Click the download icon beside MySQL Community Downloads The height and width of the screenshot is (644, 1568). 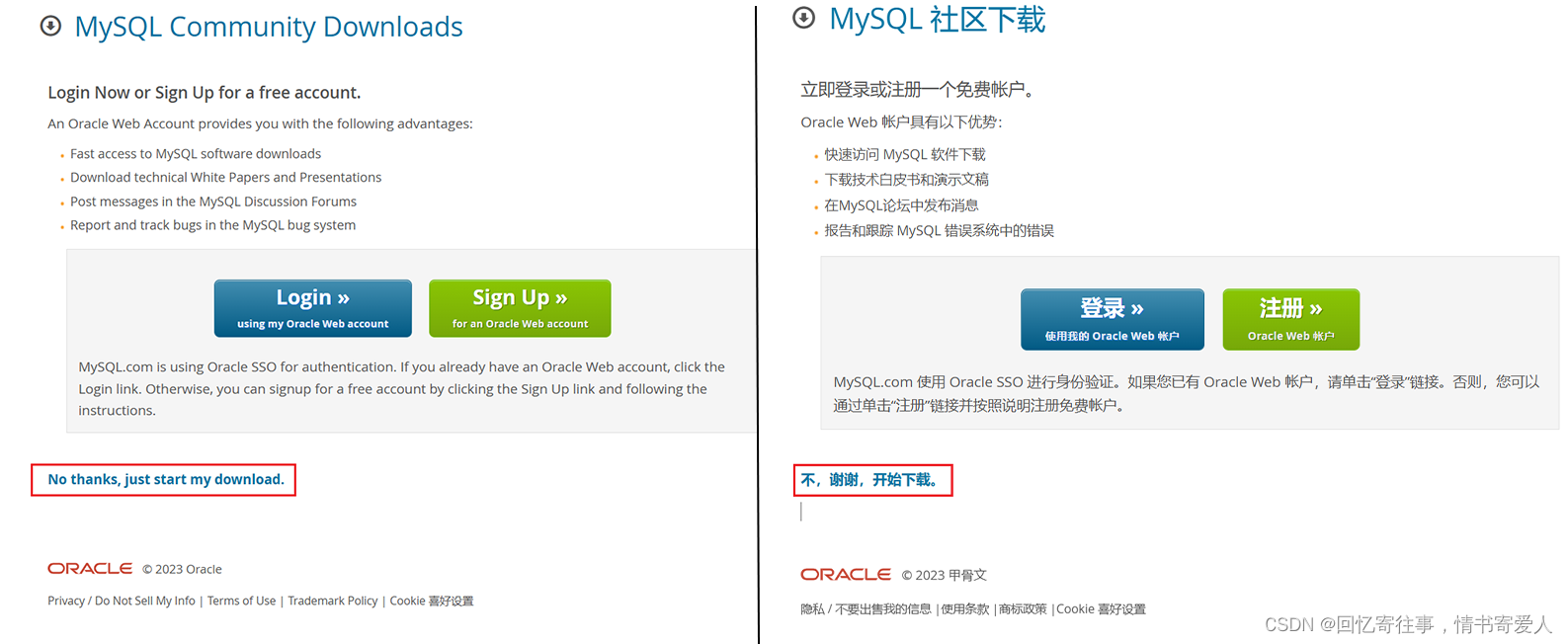tap(50, 26)
